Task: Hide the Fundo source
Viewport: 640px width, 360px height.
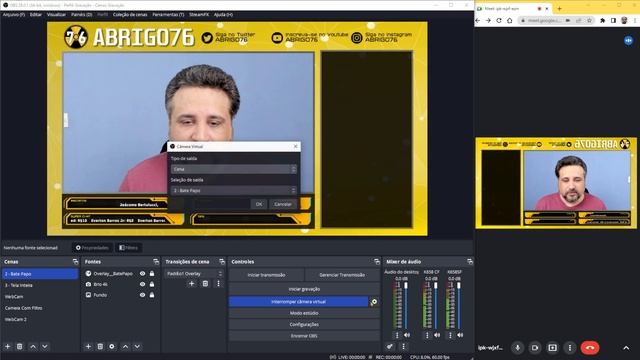Action: coord(142,295)
